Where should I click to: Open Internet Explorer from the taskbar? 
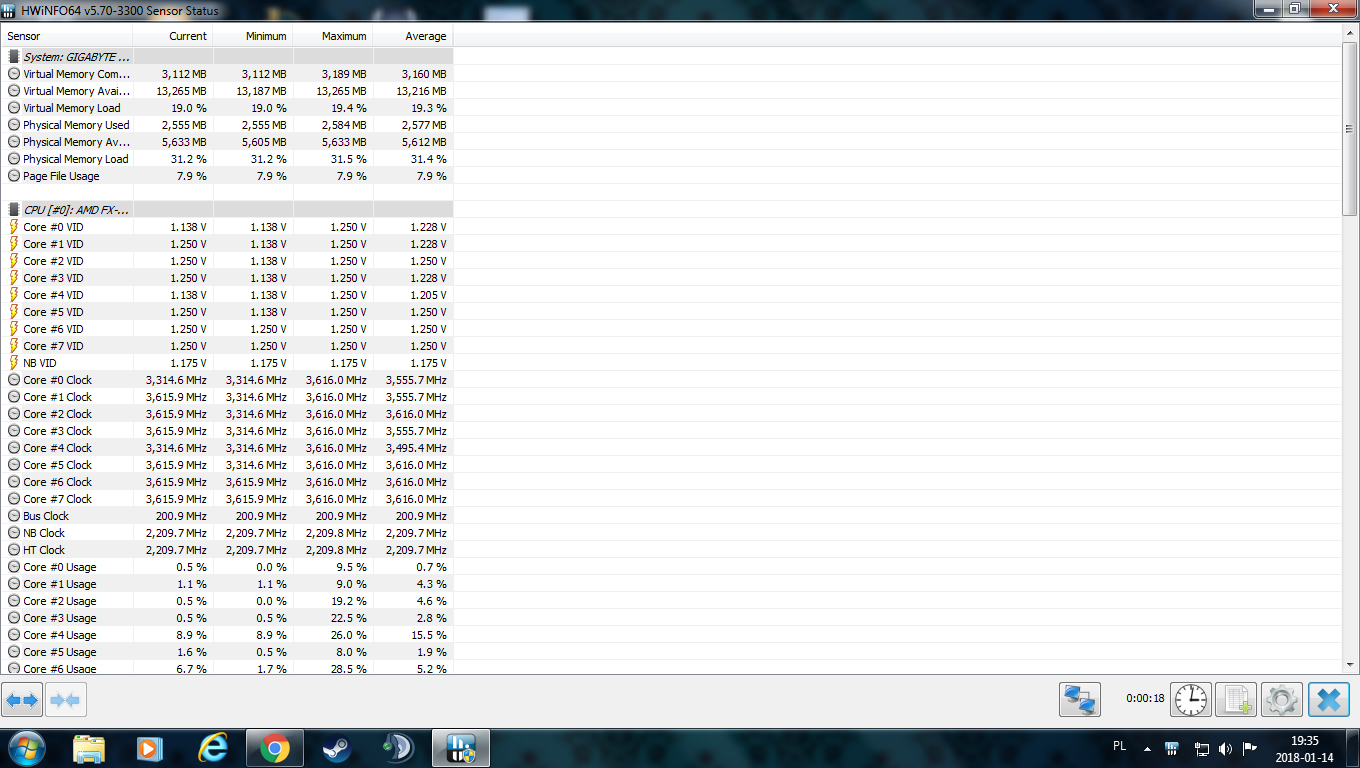(212, 748)
